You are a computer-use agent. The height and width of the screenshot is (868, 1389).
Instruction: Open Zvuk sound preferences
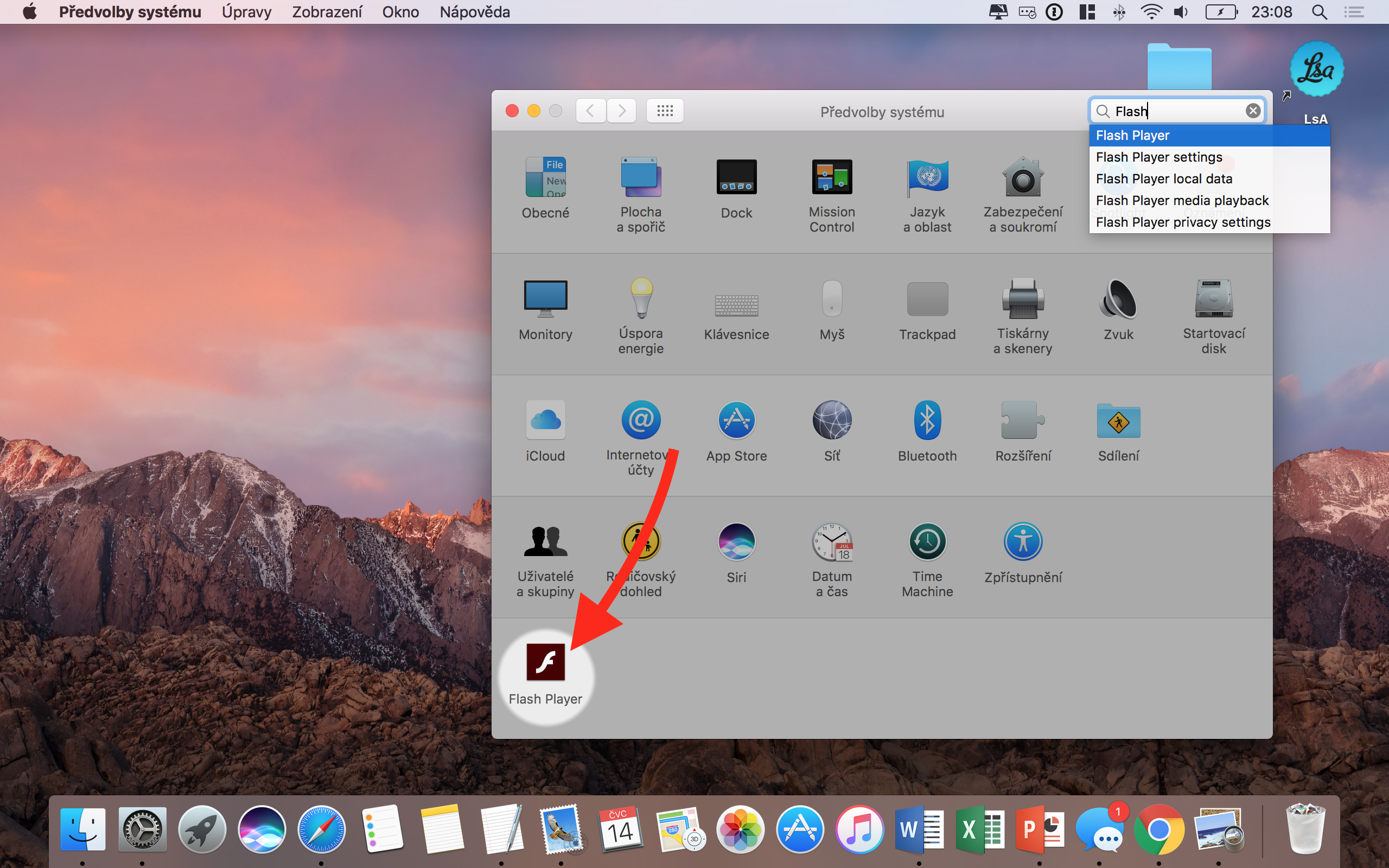tap(1118, 299)
